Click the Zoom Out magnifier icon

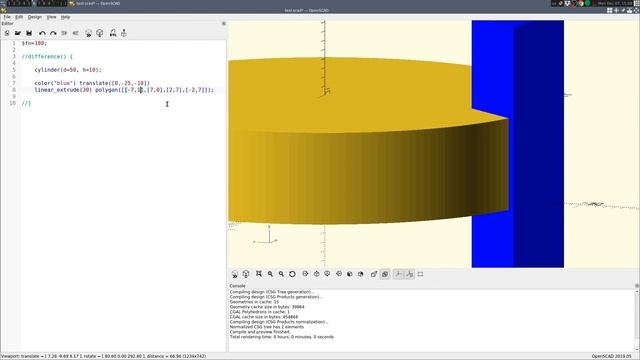281,274
